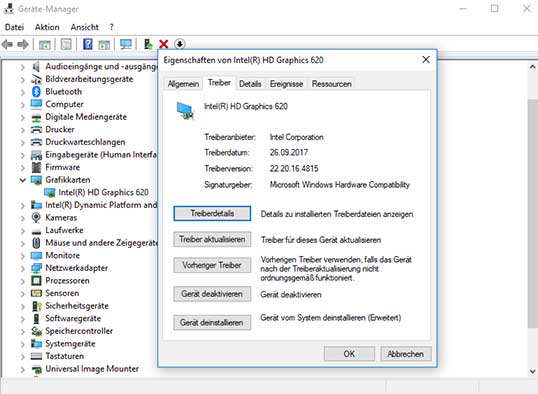Click the Drucker printer icon in the tree
This screenshot has height=394, width=538.
36,129
